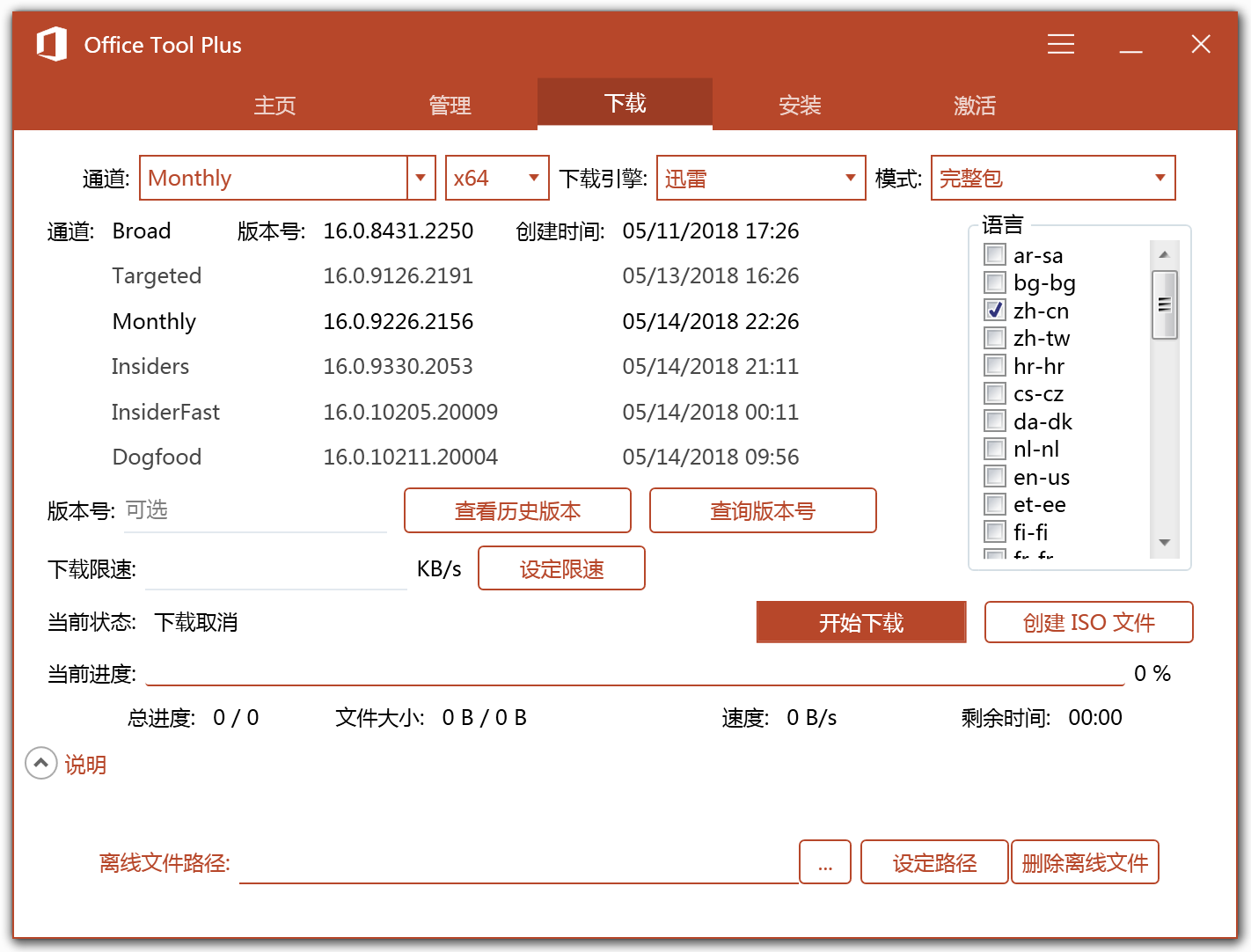This screenshot has height=952, width=1251.
Task: Open the x64 architecture dropdown
Action: click(x=497, y=178)
